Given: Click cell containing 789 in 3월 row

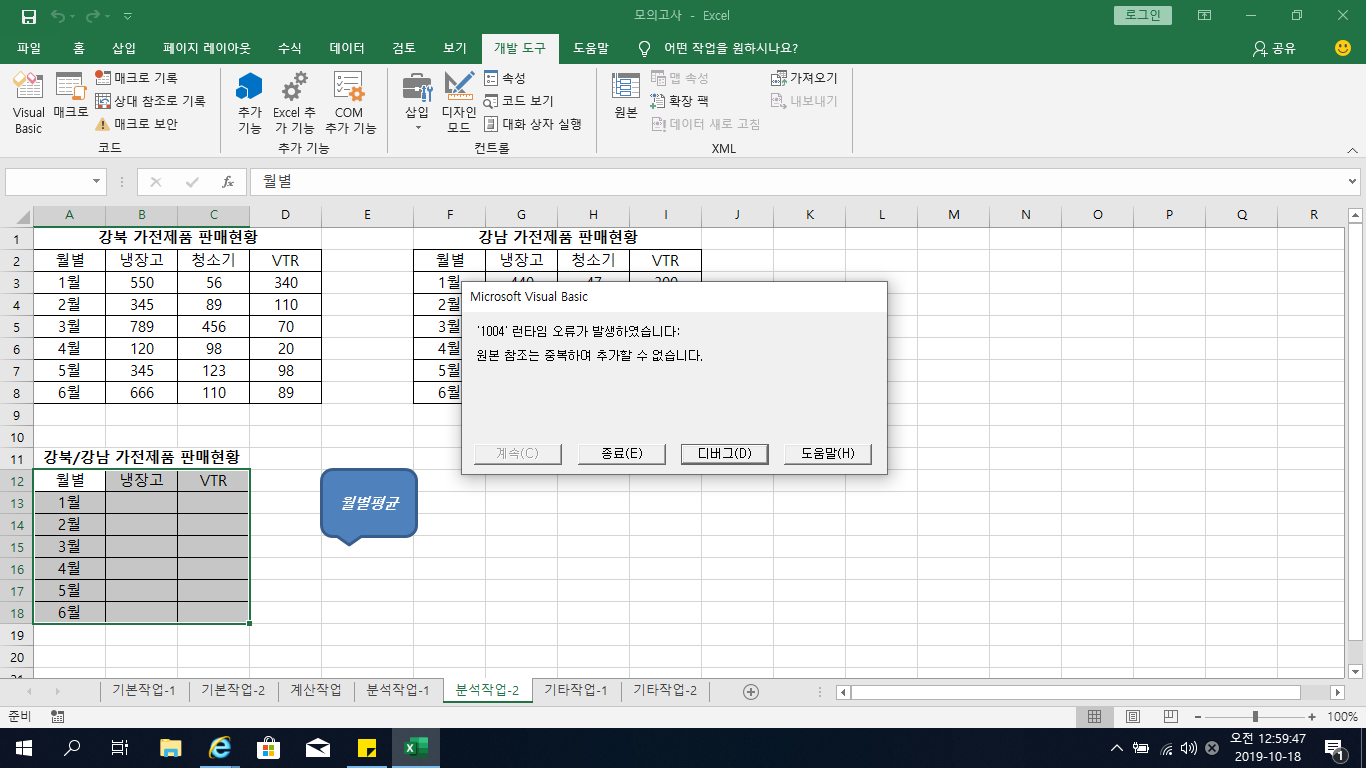Looking at the screenshot, I should 142,326.
